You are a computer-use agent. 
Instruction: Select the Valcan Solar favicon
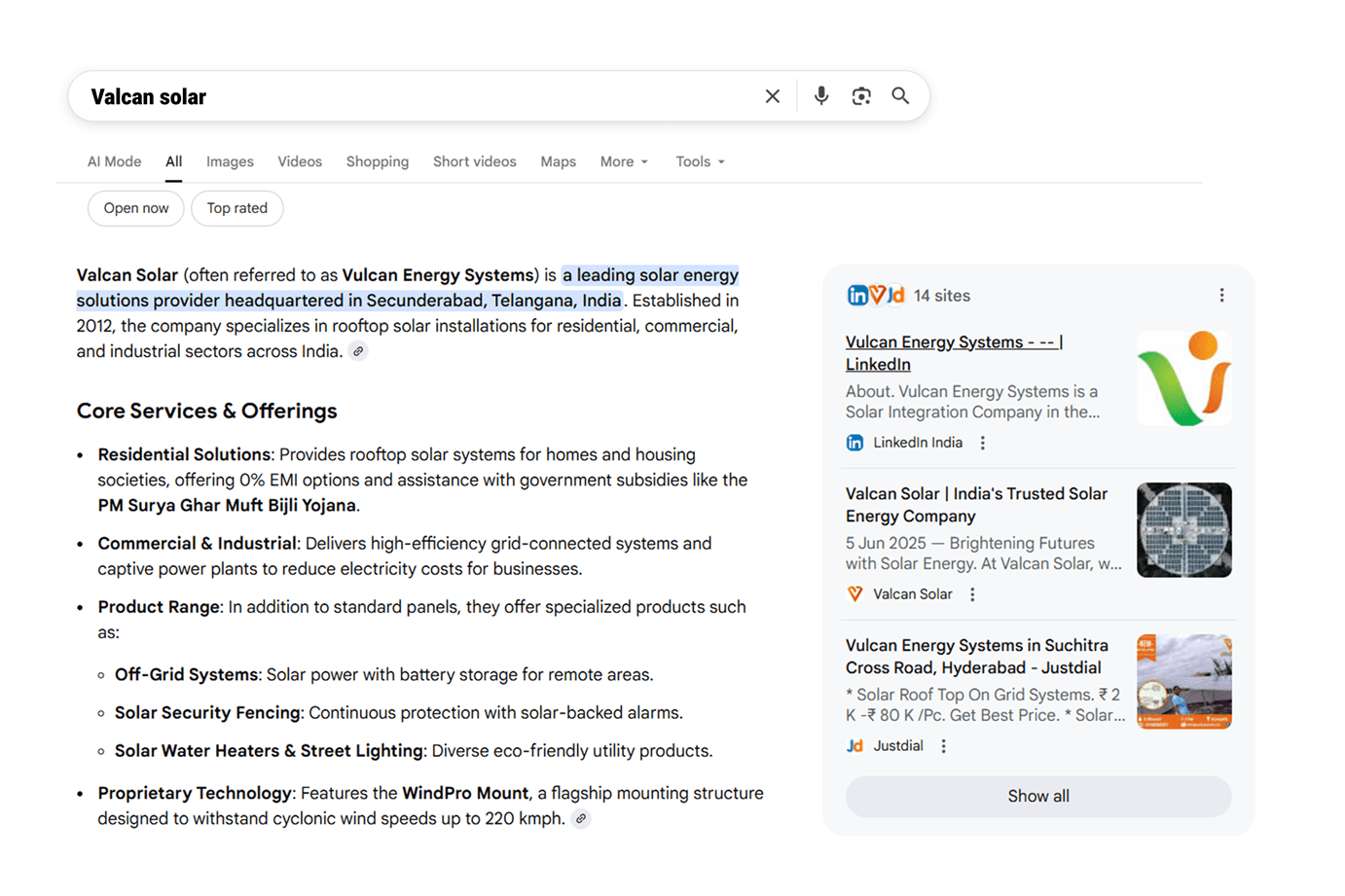click(x=854, y=593)
